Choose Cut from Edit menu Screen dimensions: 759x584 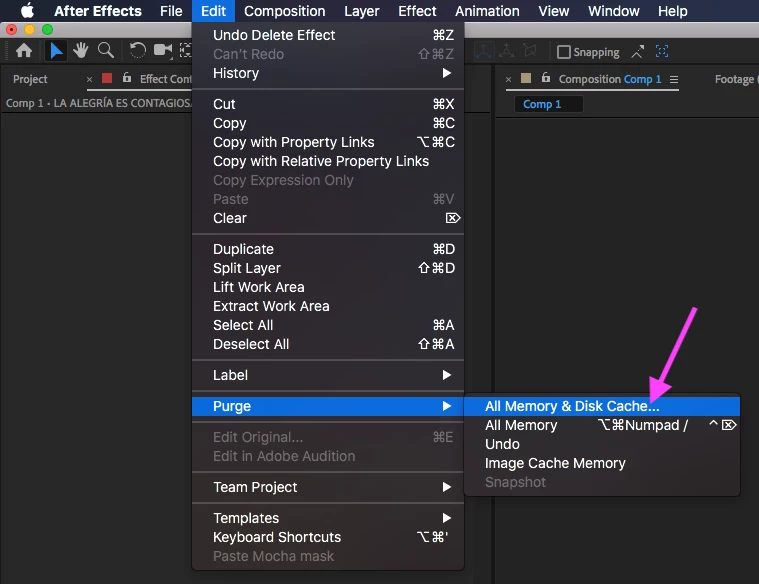coord(328,104)
